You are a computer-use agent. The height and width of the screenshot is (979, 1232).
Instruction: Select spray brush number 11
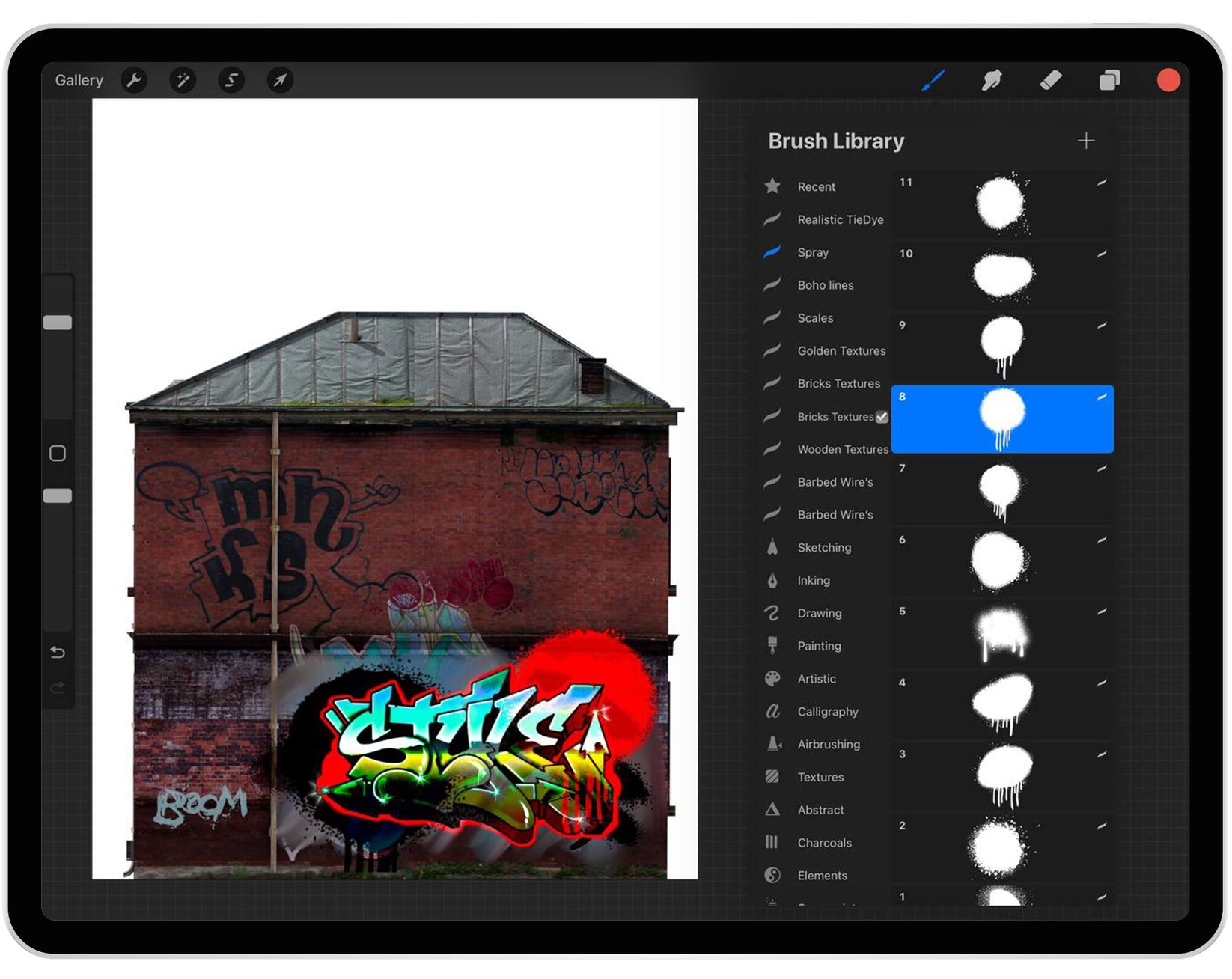pyautogui.click(x=1001, y=204)
